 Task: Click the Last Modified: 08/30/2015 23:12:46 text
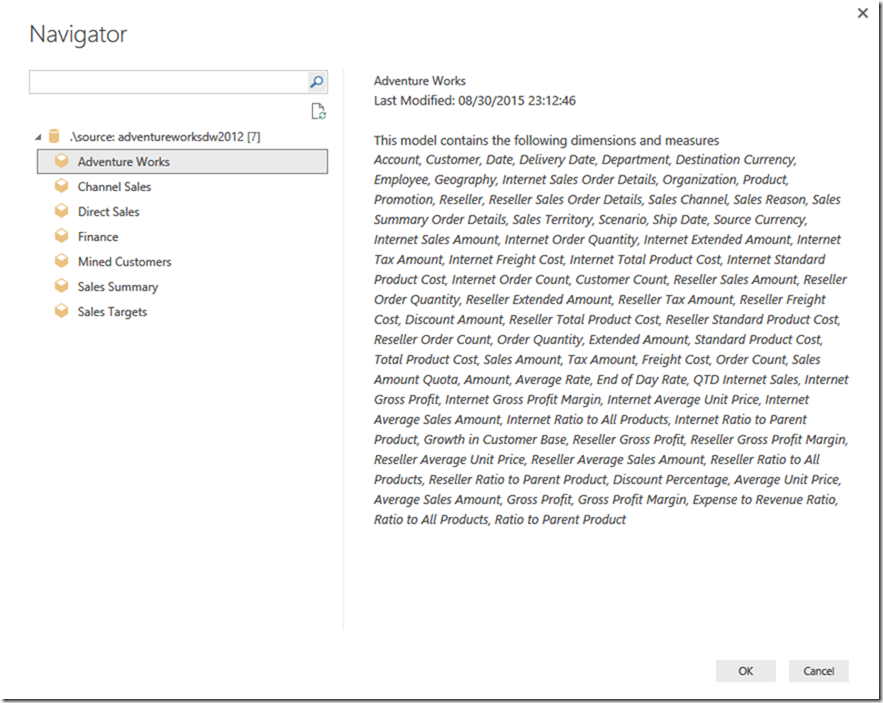click(475, 101)
